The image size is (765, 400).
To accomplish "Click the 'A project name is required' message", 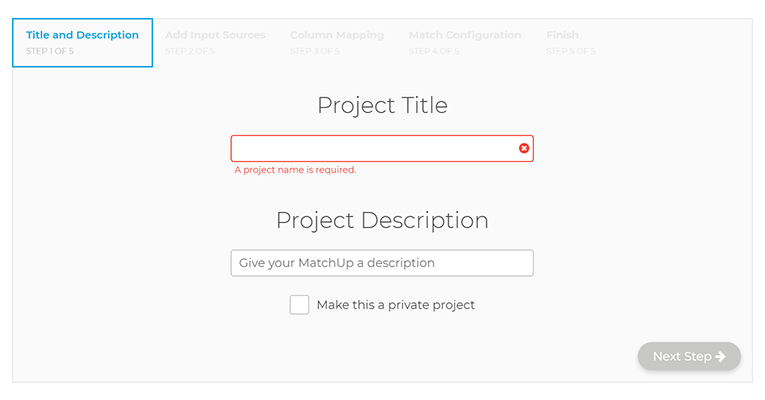I will (295, 170).
